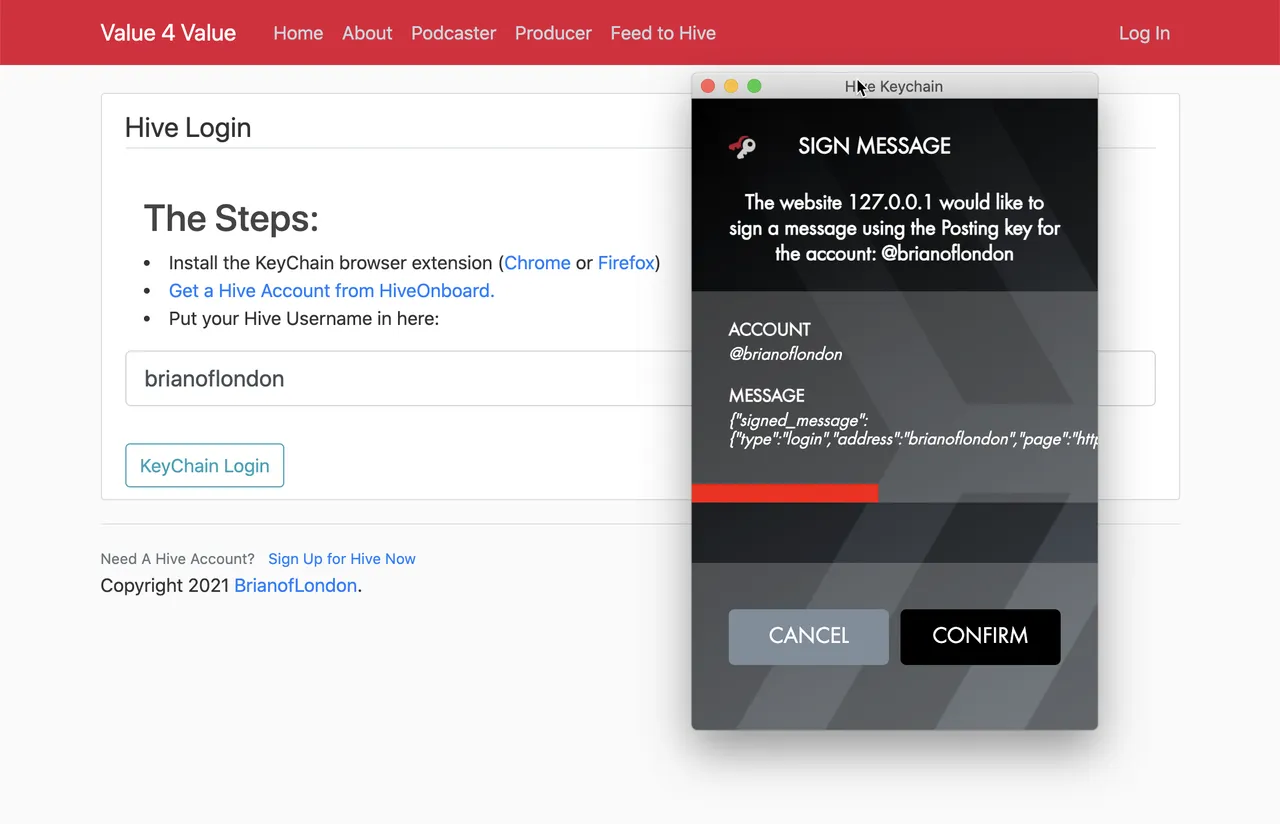Click the Need A Hive Account? text
Viewport: 1280px width, 824px height.
178,559
